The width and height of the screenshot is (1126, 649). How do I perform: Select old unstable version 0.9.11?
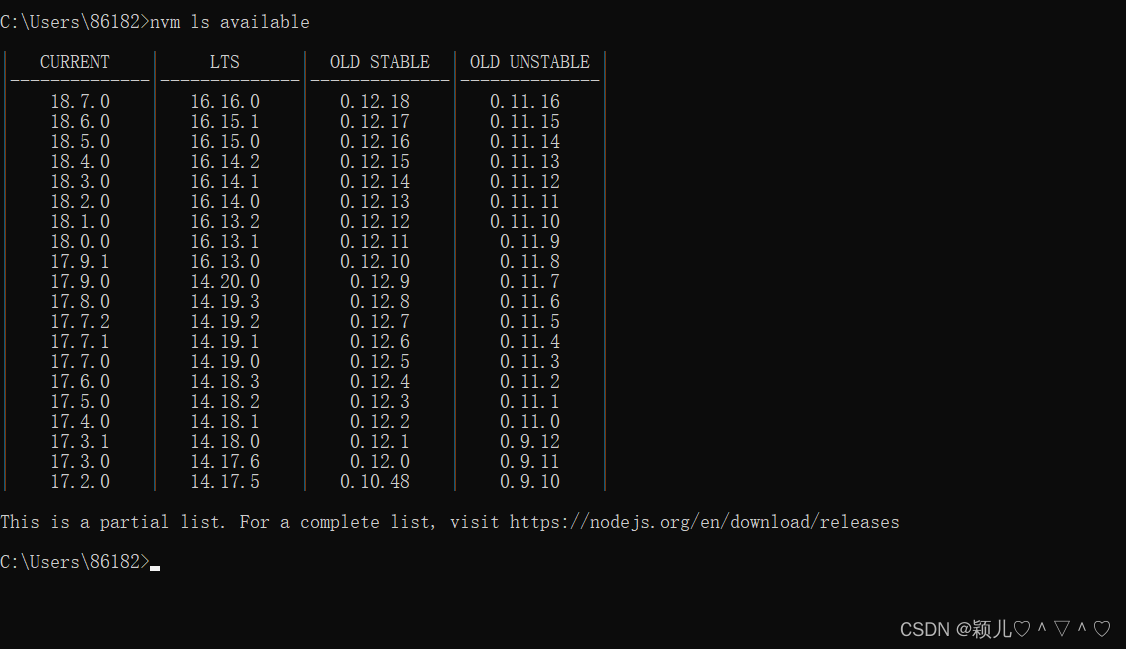click(530, 462)
